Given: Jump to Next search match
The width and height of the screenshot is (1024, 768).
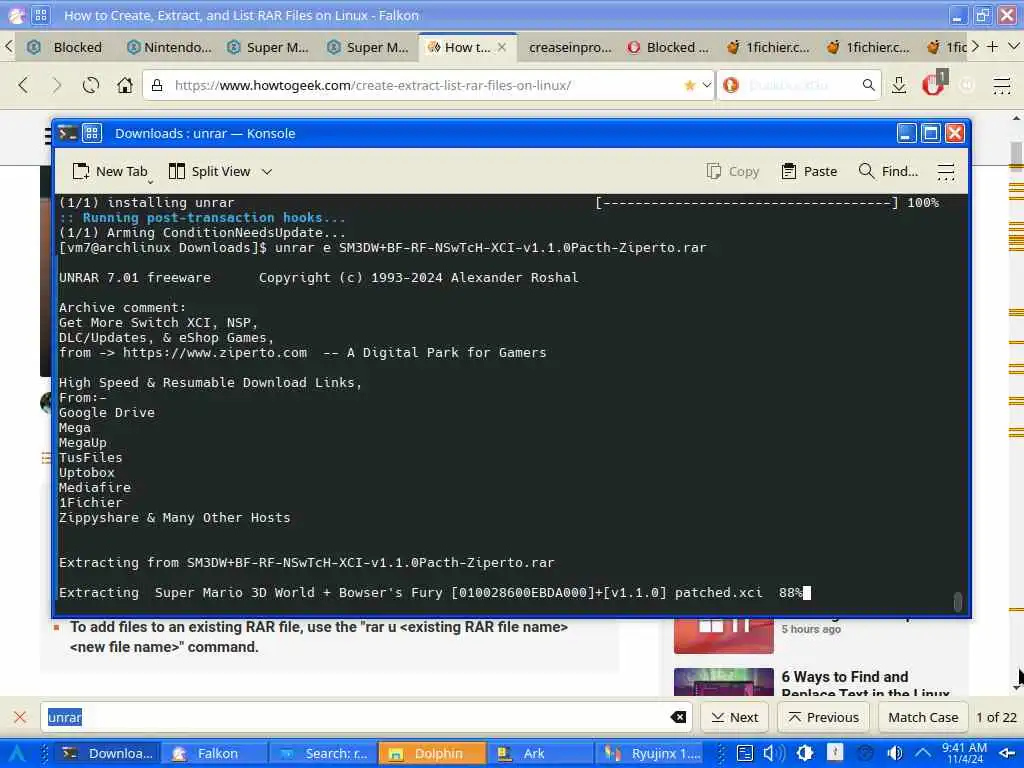Looking at the screenshot, I should (735, 717).
